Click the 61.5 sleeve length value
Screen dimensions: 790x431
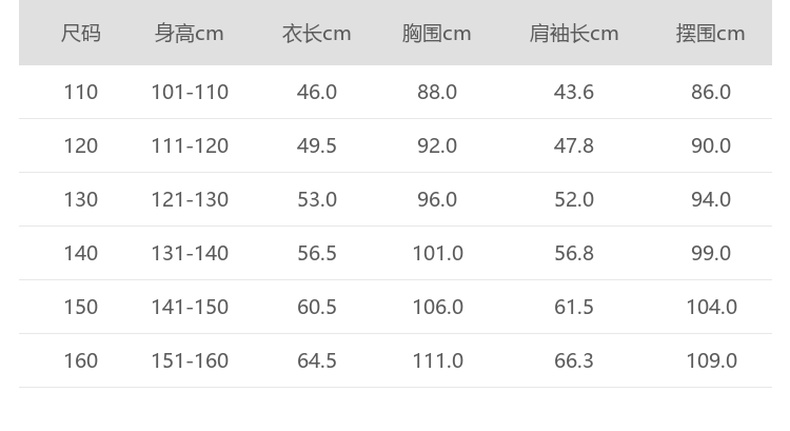click(x=574, y=307)
